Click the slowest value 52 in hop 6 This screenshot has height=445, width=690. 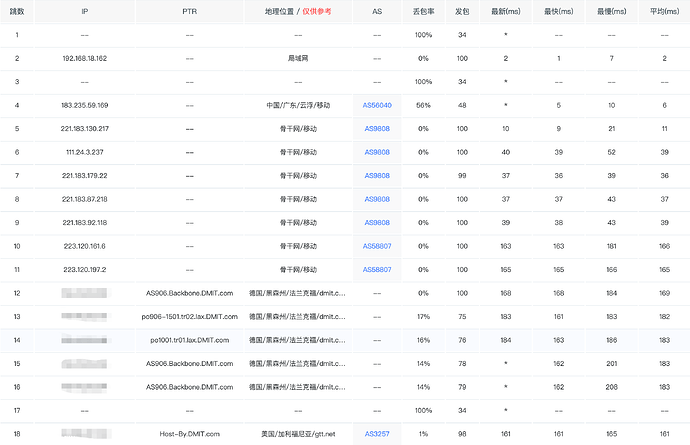click(x=611, y=152)
